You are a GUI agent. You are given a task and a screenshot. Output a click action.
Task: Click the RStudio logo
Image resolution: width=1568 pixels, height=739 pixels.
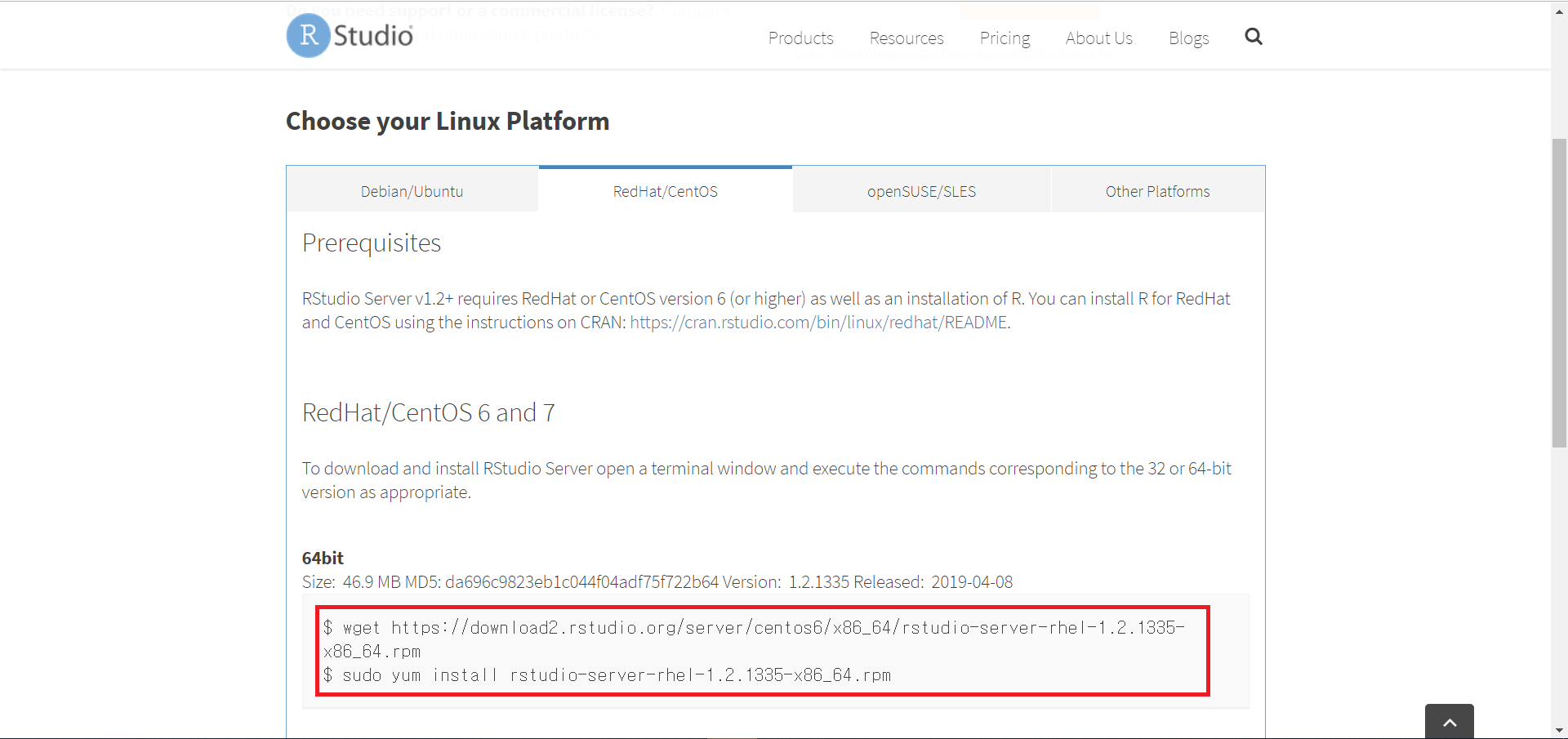pos(350,36)
